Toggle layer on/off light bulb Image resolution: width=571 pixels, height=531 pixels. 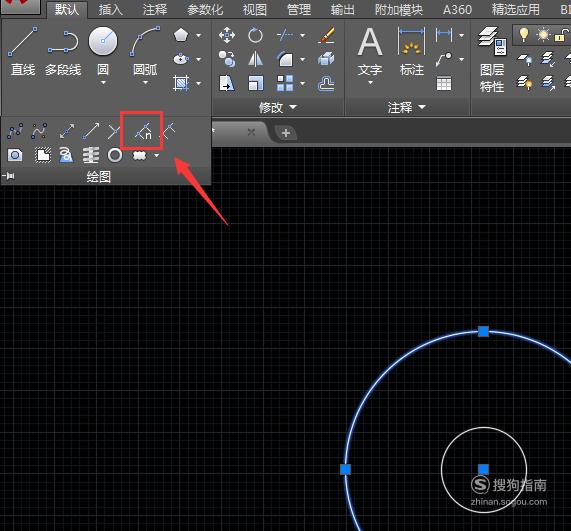pyautogui.click(x=524, y=35)
